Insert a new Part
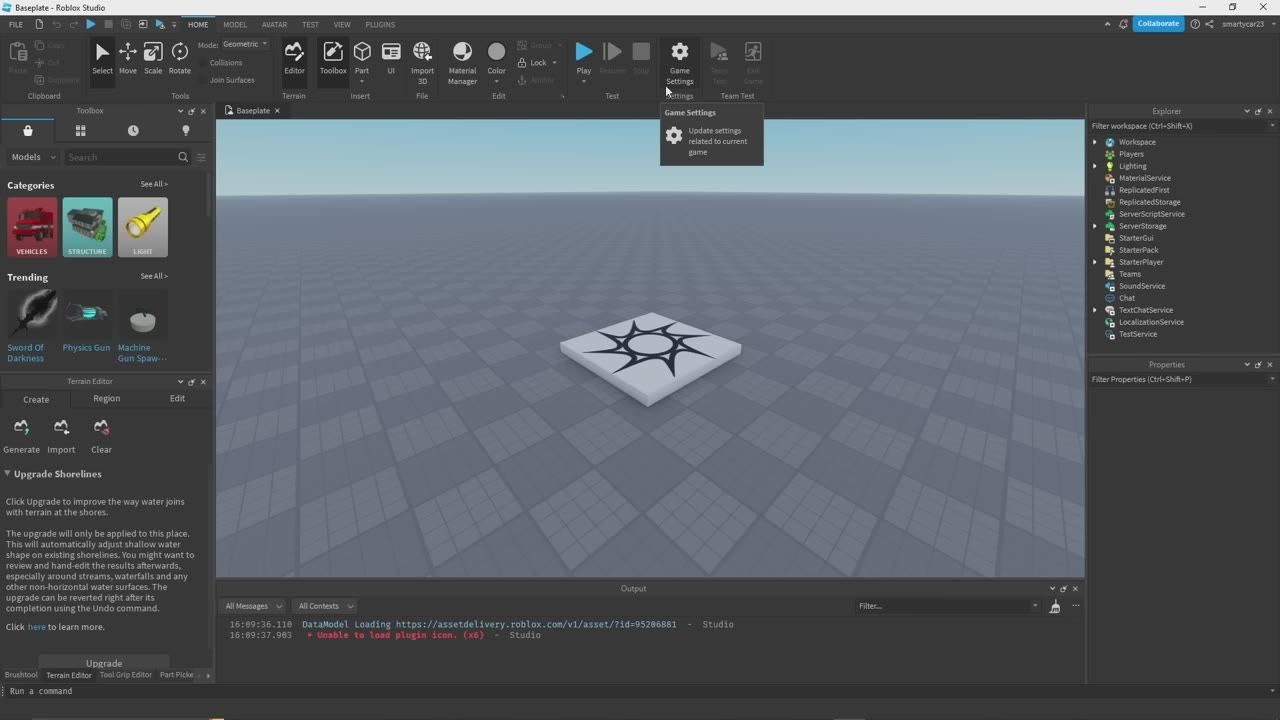 [x=362, y=59]
